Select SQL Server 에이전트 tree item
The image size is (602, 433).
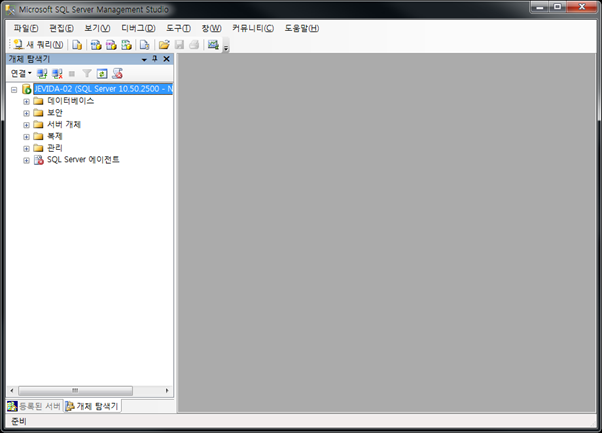(x=83, y=160)
